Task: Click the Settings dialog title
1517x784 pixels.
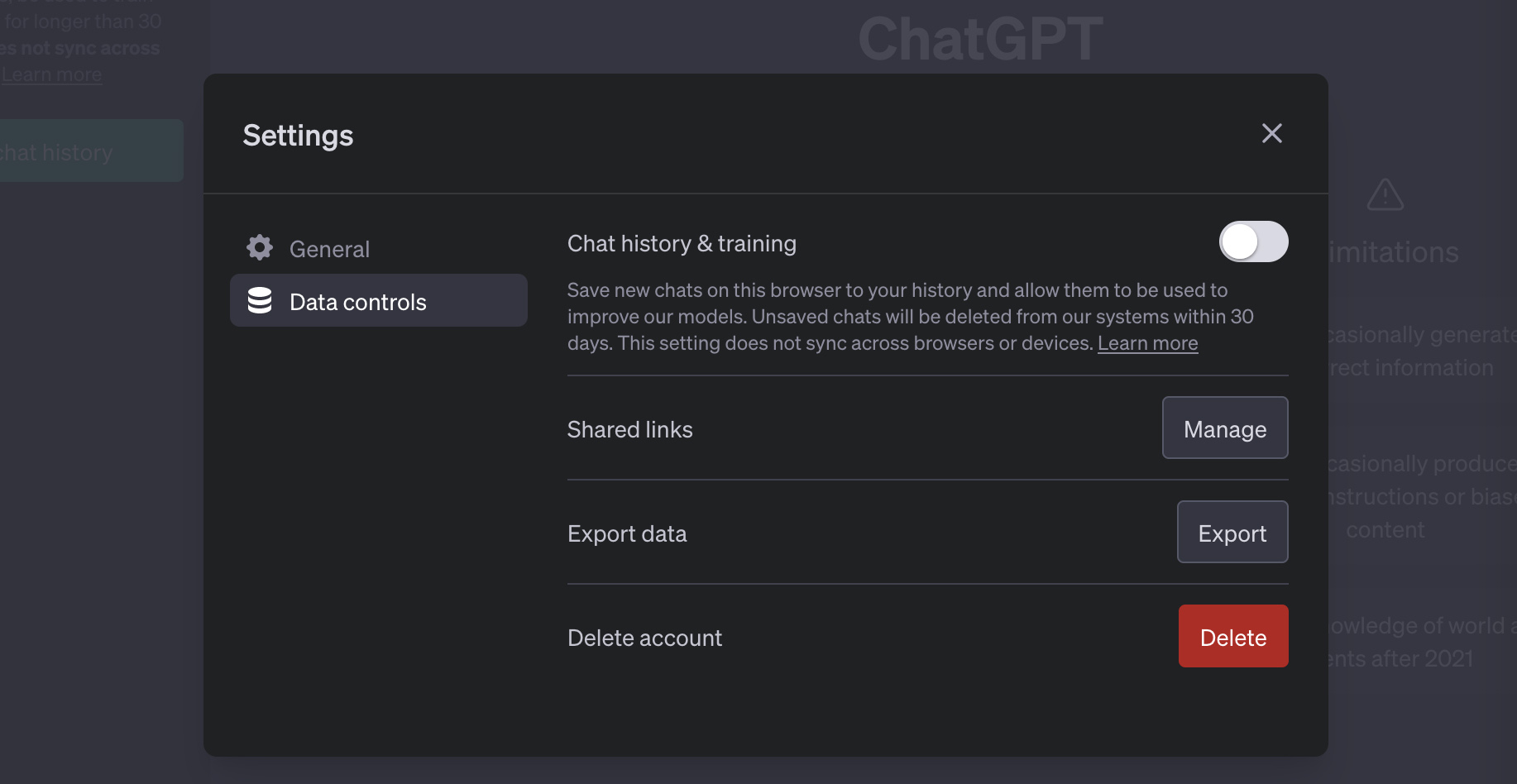Action: click(x=298, y=136)
